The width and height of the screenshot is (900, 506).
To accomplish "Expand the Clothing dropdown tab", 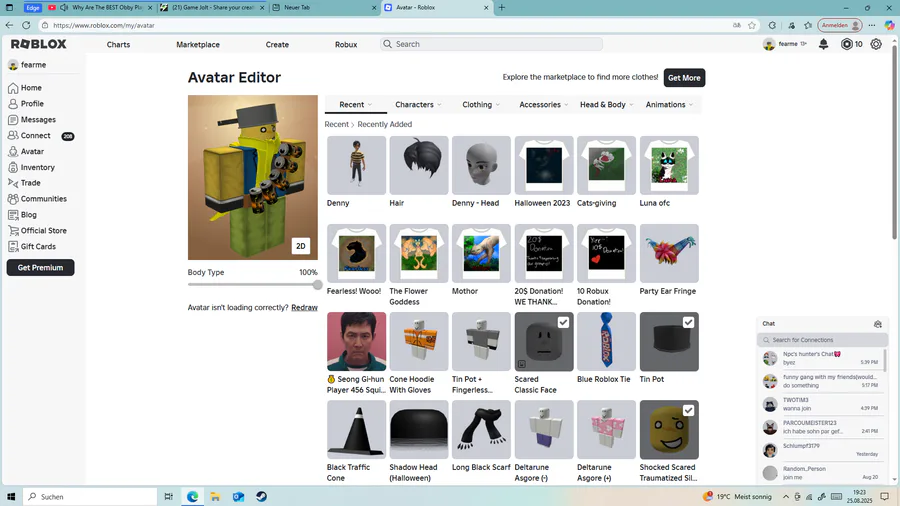I will 481,104.
